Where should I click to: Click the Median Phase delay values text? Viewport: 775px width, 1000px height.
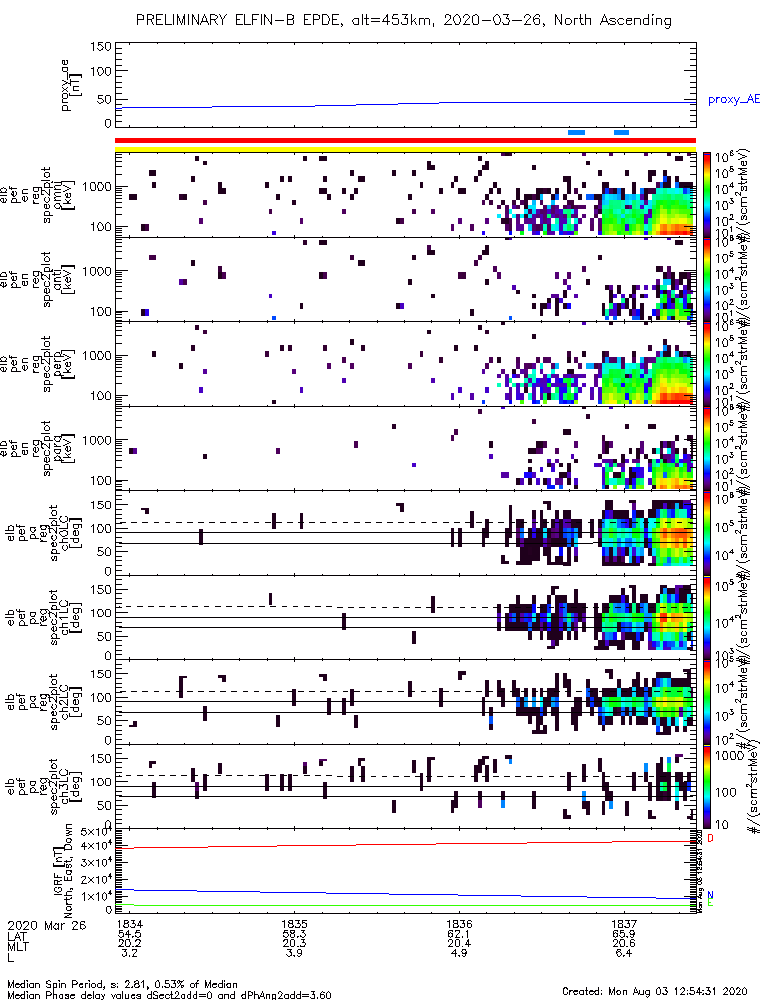[x=169, y=995]
